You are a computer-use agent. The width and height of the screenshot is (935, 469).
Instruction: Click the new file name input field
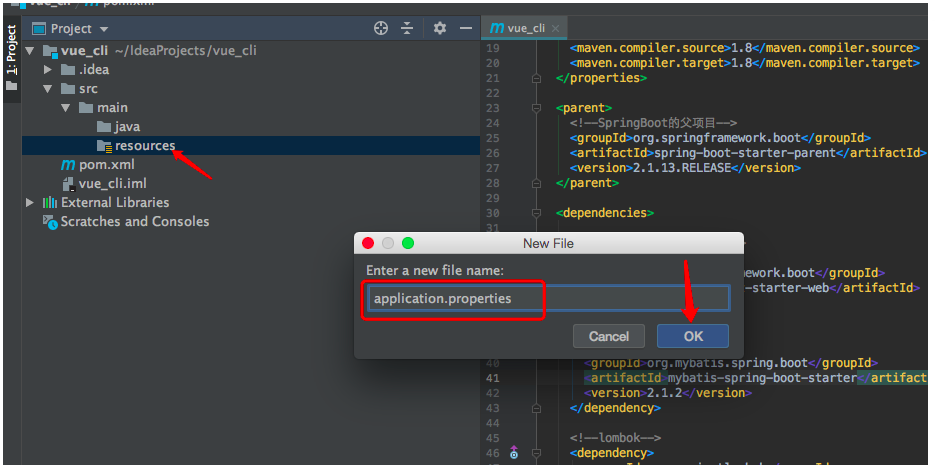click(549, 299)
